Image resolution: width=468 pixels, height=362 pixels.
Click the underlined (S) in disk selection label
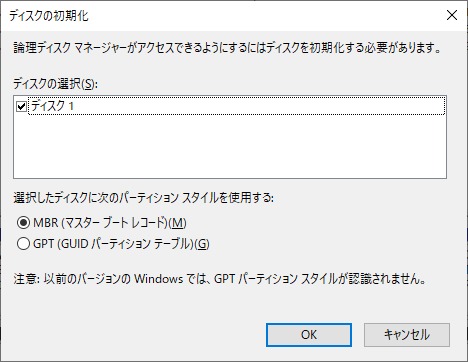pos(88,84)
